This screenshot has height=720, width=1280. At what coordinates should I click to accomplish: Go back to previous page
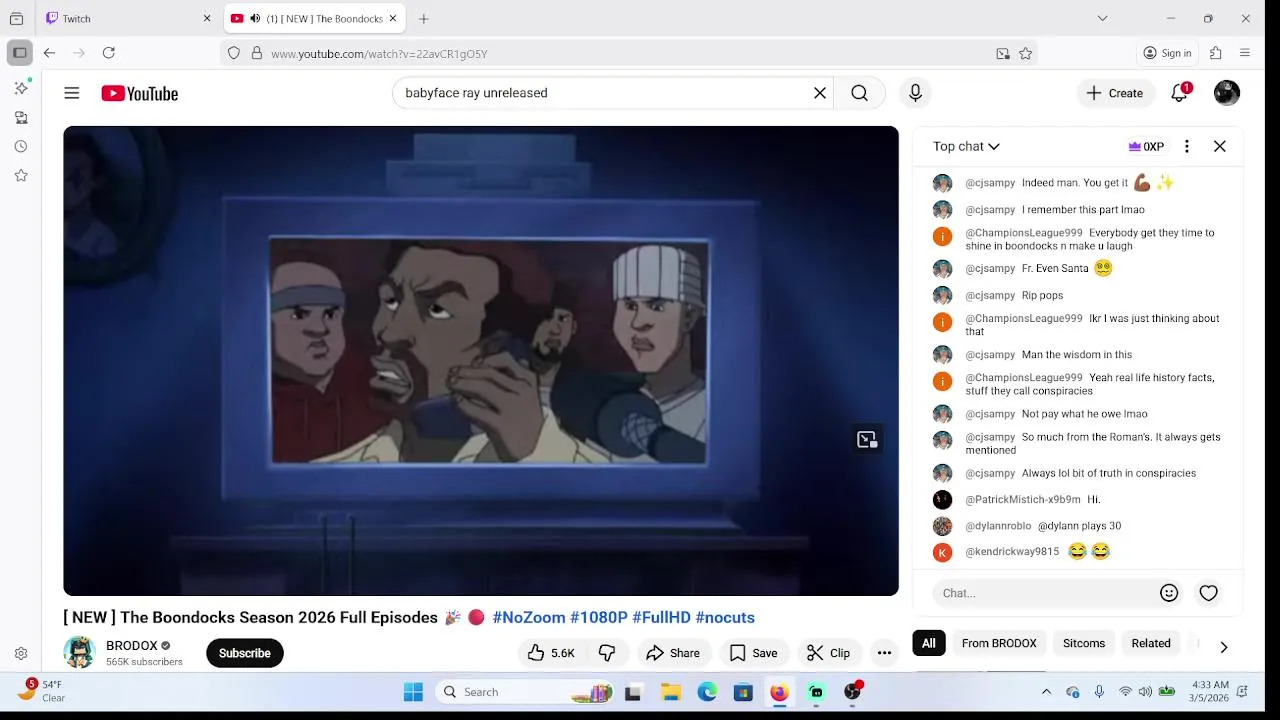[x=49, y=53]
